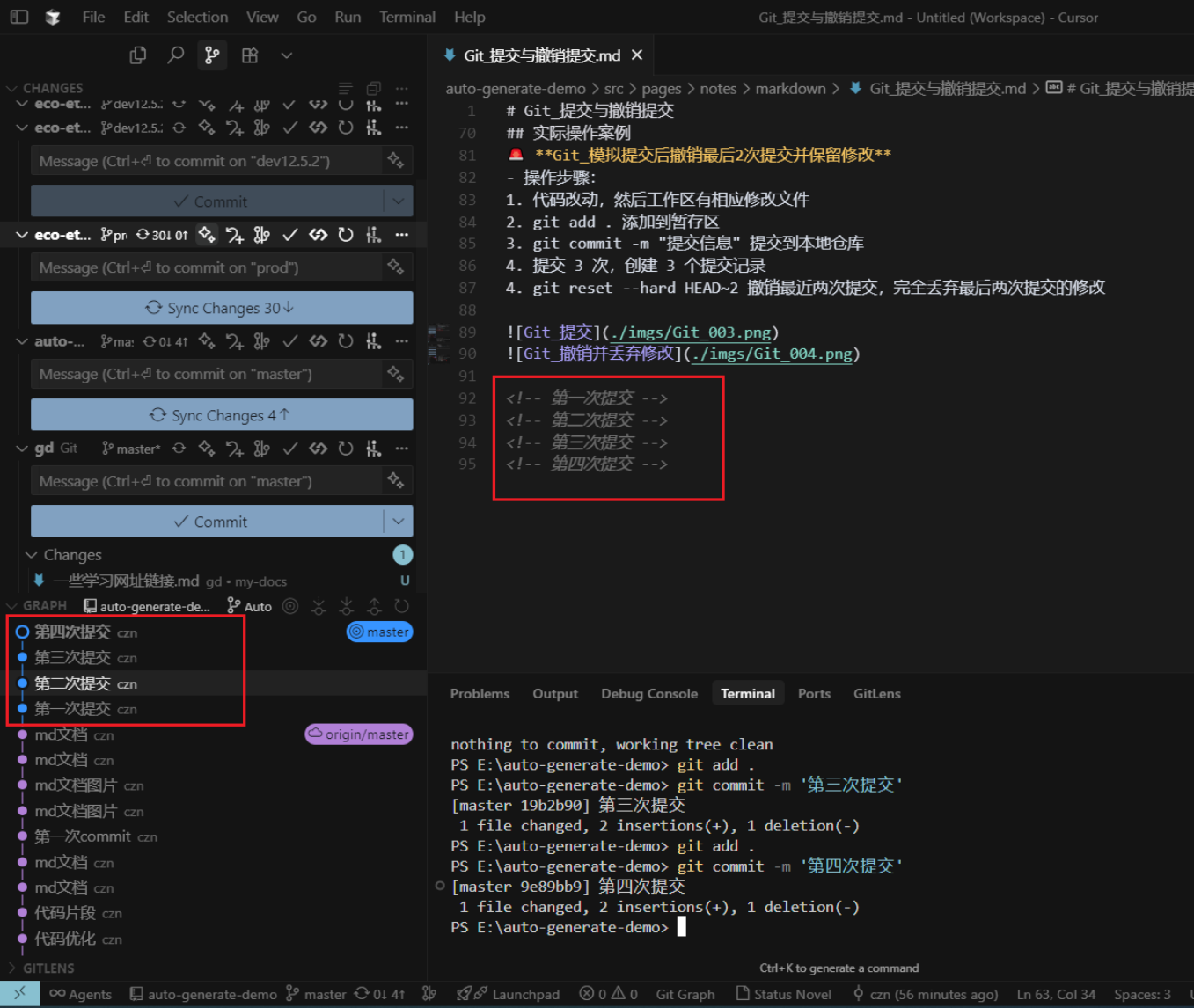1194x1008 pixels.
Task: Collapse the Changes group under gd
Action: [32, 555]
